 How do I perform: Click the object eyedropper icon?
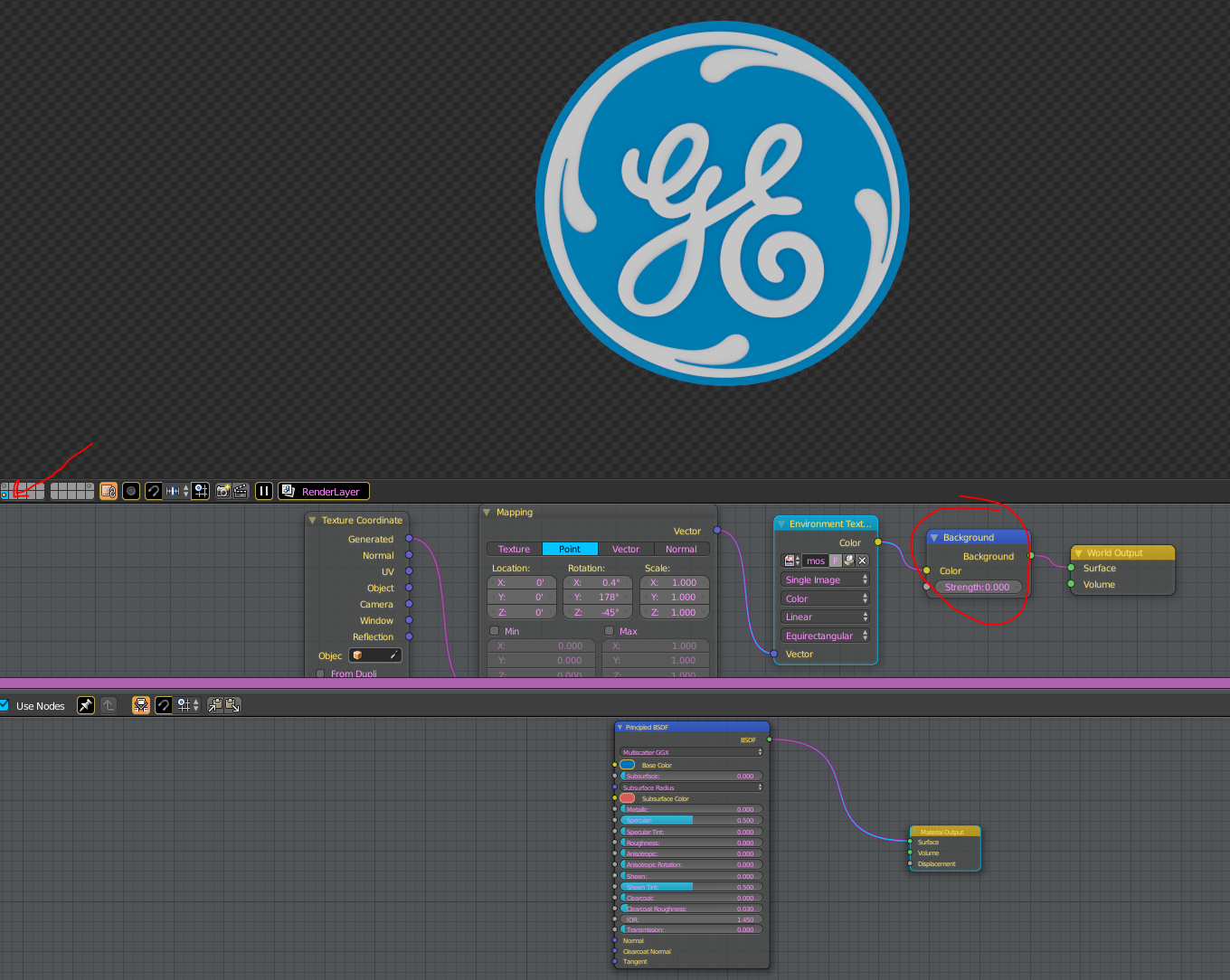pyautogui.click(x=394, y=655)
